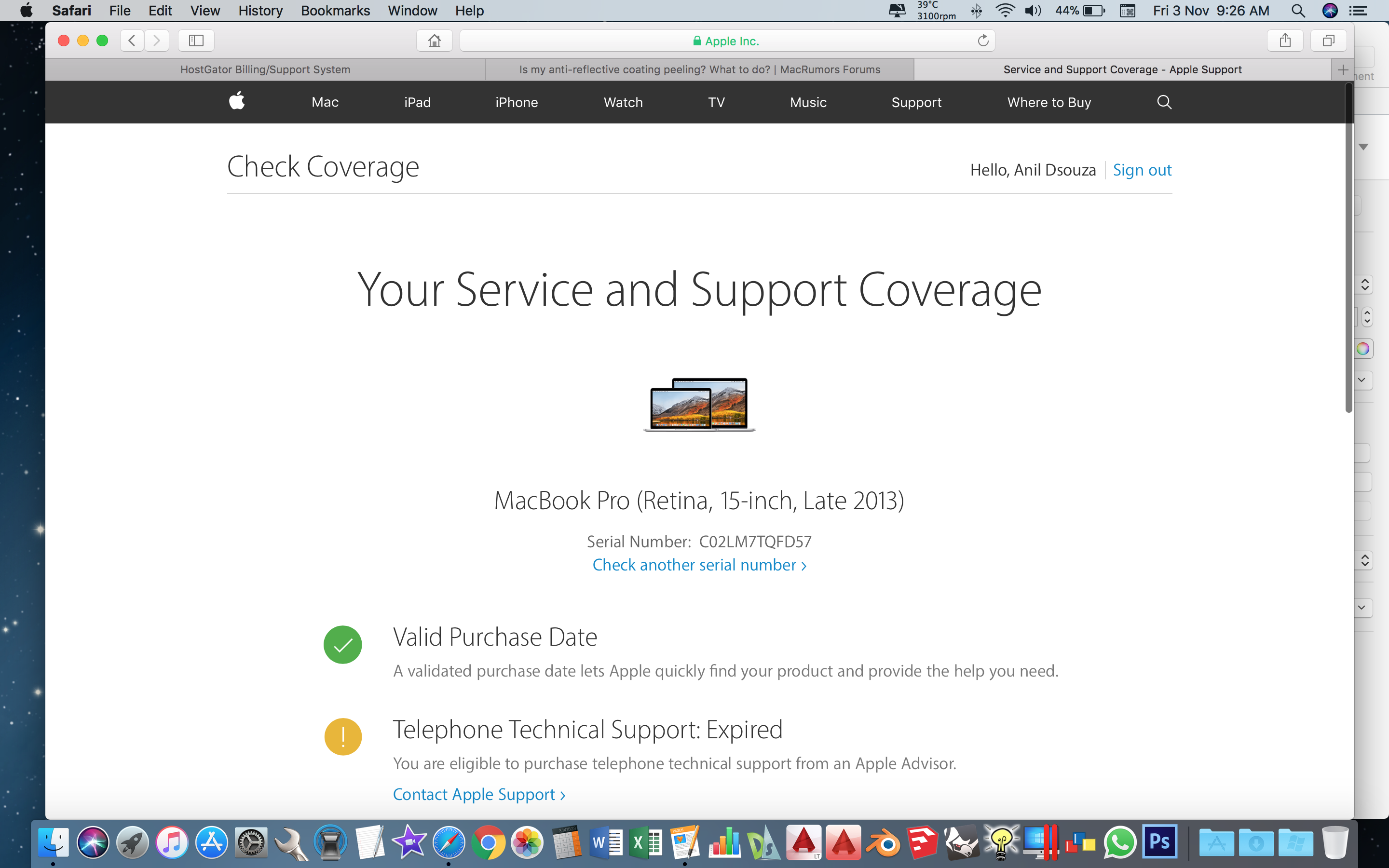Open the Bookmarks menu
Image resolution: width=1389 pixels, height=868 pixels.
pos(335,10)
